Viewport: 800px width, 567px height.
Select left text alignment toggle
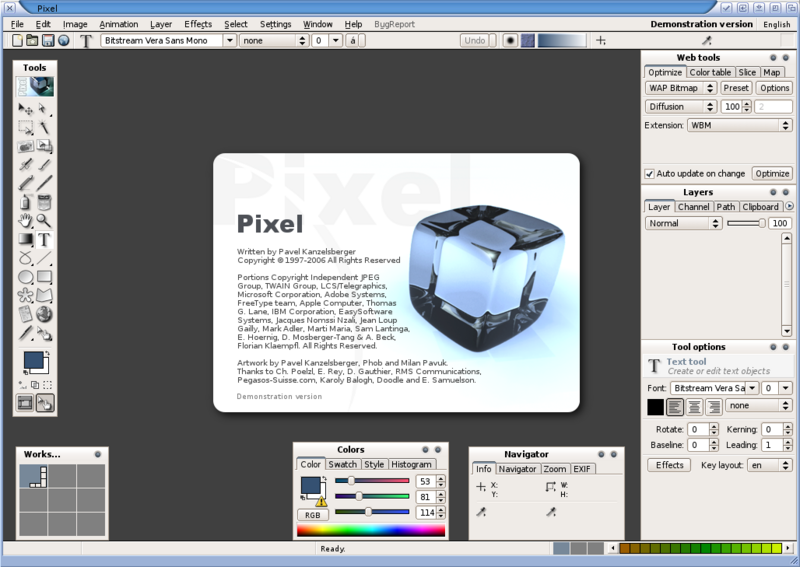point(676,406)
